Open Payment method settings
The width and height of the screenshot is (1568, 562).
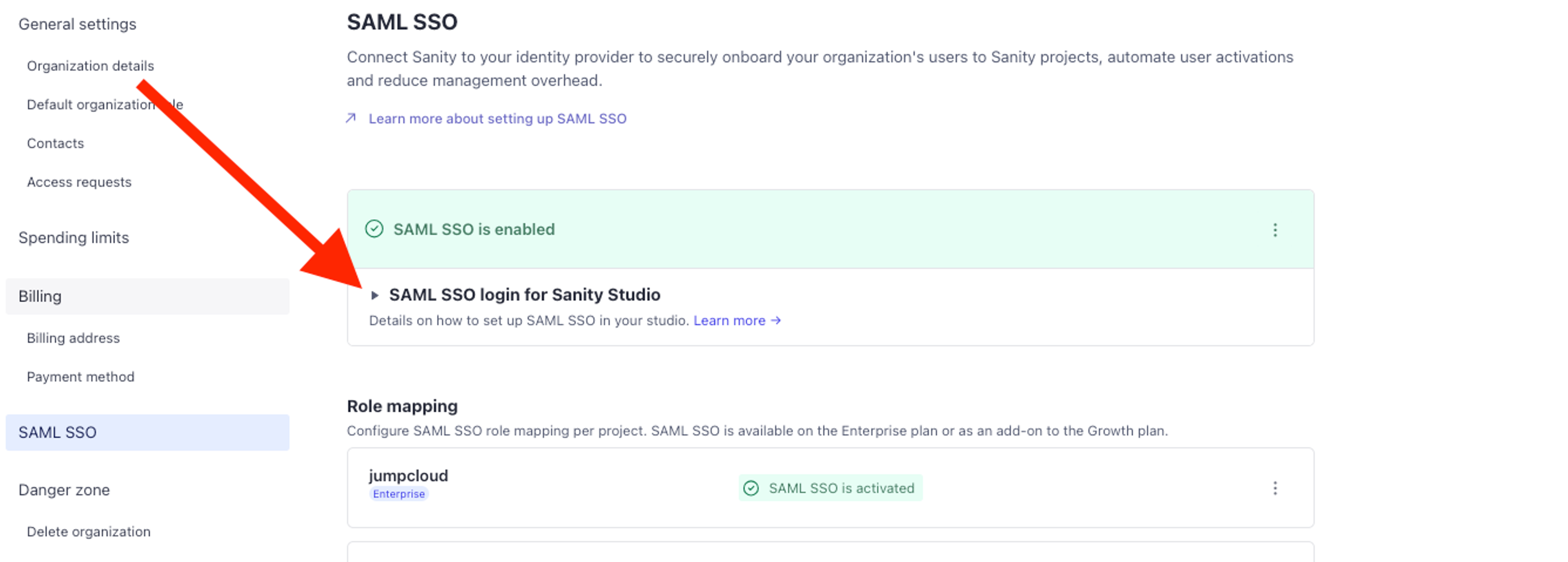pyautogui.click(x=80, y=377)
